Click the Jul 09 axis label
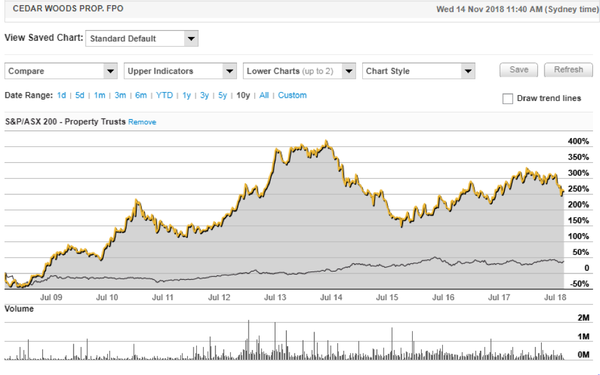This screenshot has height=375, width=600. (51, 297)
